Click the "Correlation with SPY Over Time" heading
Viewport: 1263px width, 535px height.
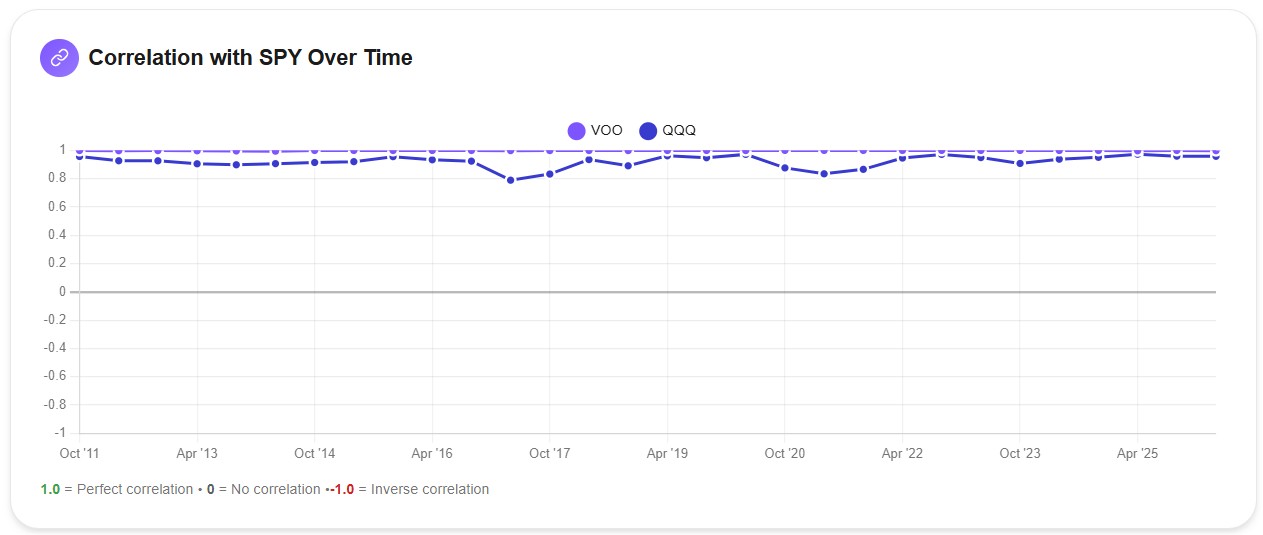[x=250, y=58]
